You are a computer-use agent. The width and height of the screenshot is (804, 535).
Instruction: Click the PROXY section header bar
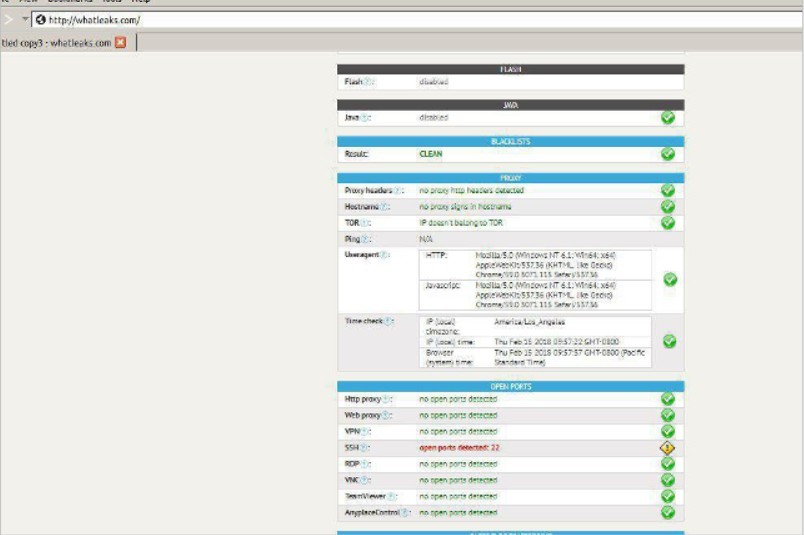tap(510, 177)
